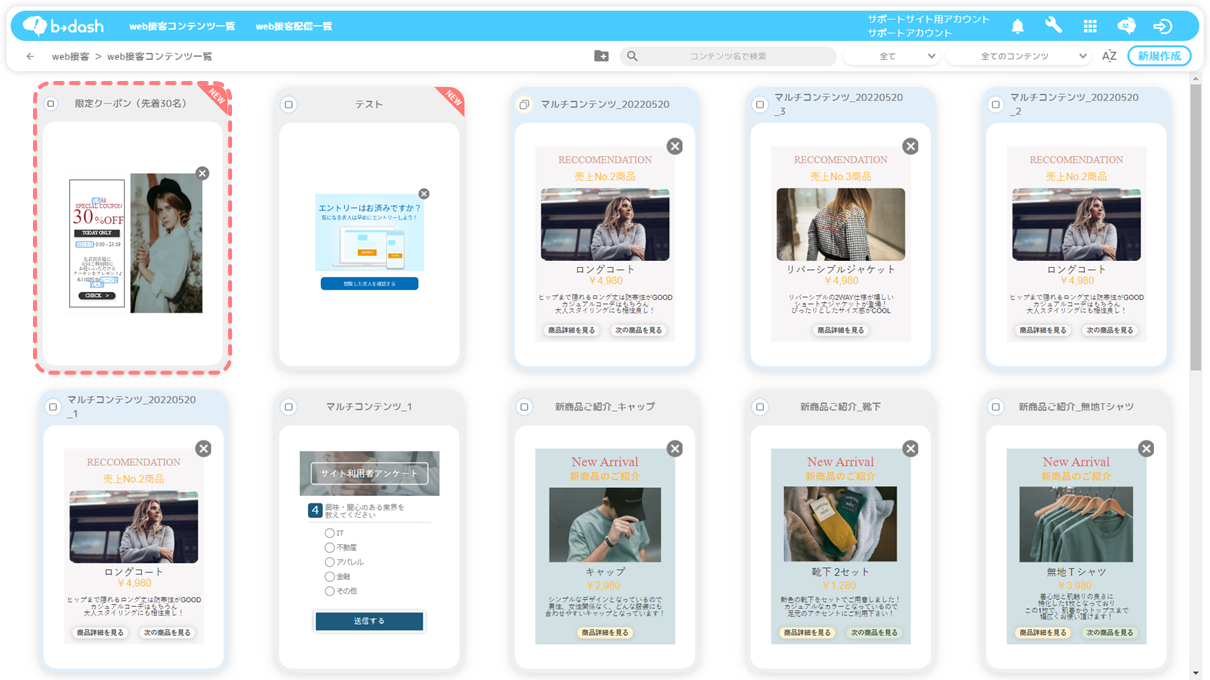Open the chat support icon
Image resolution: width=1210 pixels, height=680 pixels.
point(1126,26)
